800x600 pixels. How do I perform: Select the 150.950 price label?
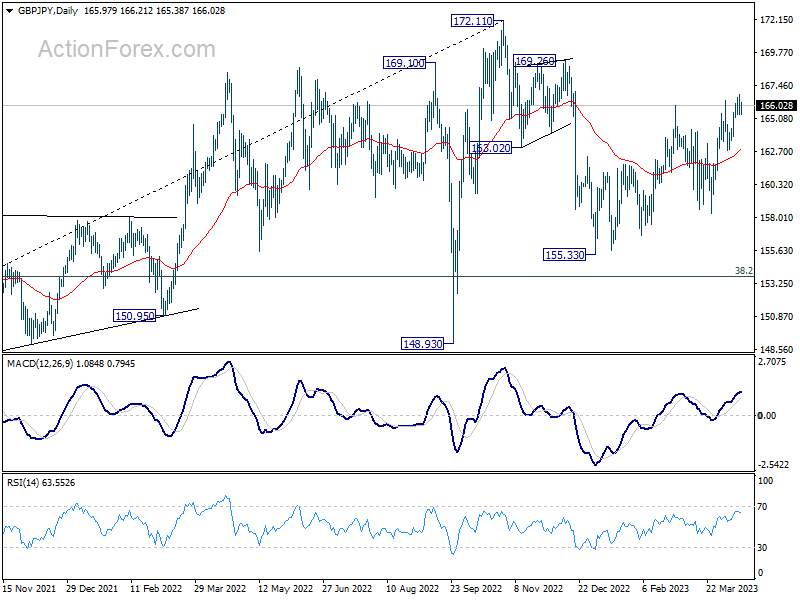(x=134, y=316)
